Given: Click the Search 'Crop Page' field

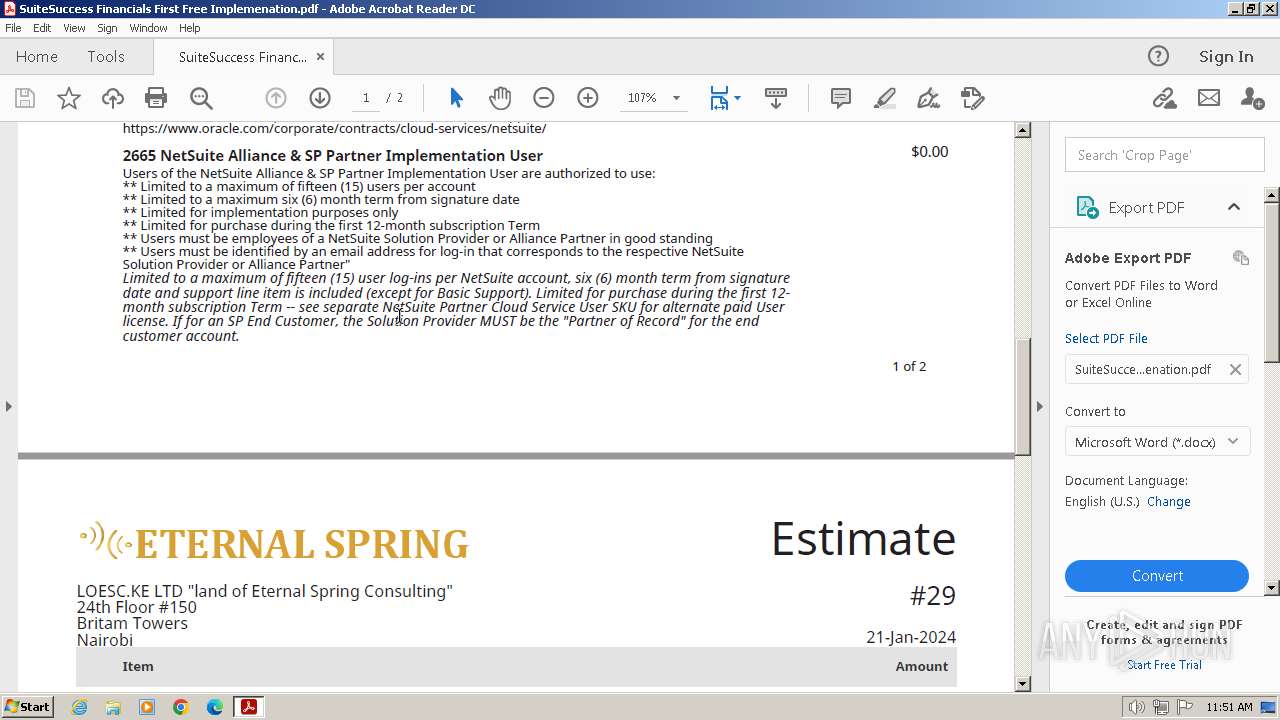Looking at the screenshot, I should pyautogui.click(x=1164, y=155).
